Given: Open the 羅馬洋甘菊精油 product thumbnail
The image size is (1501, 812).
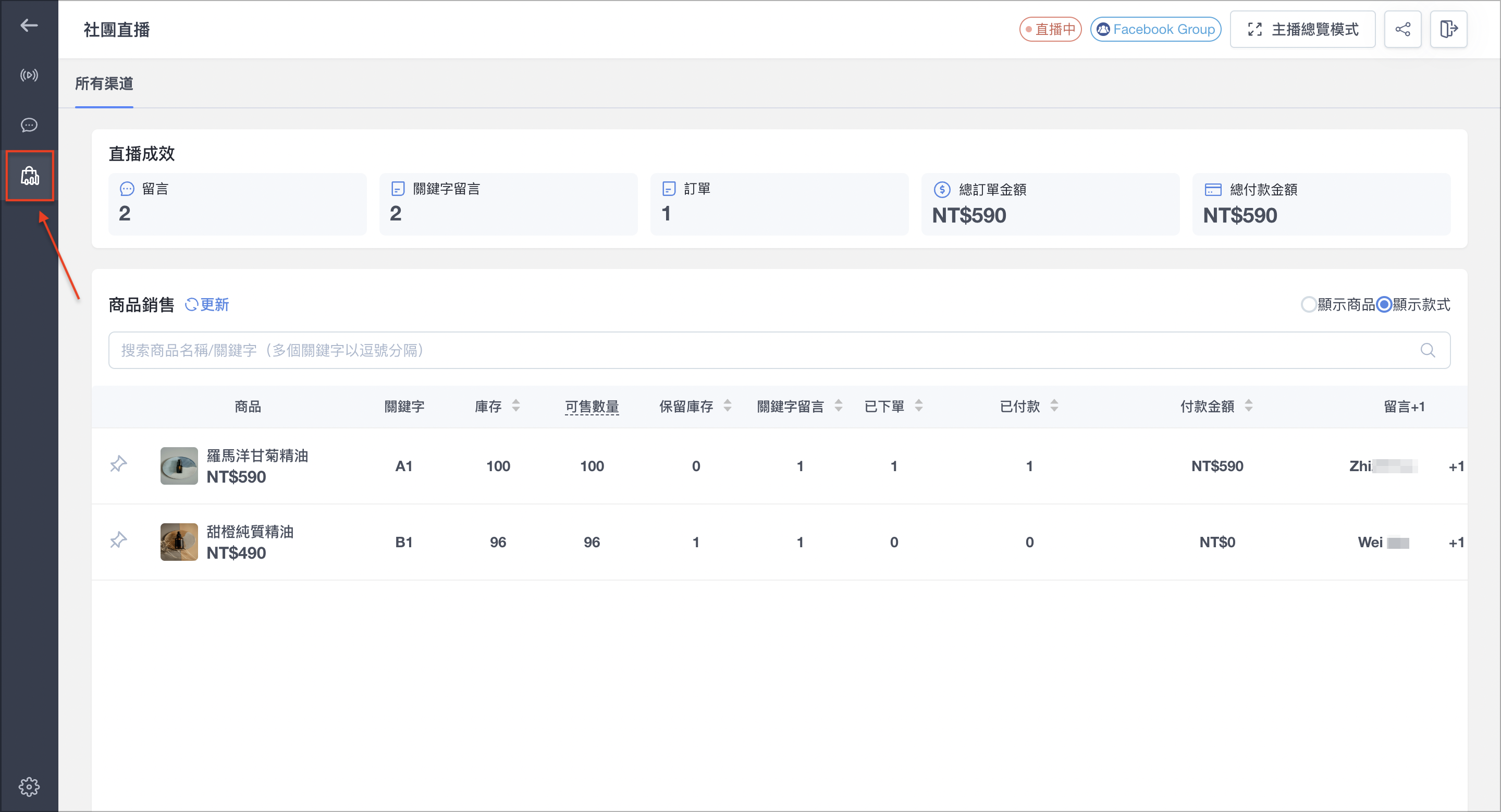Looking at the screenshot, I should pyautogui.click(x=179, y=466).
